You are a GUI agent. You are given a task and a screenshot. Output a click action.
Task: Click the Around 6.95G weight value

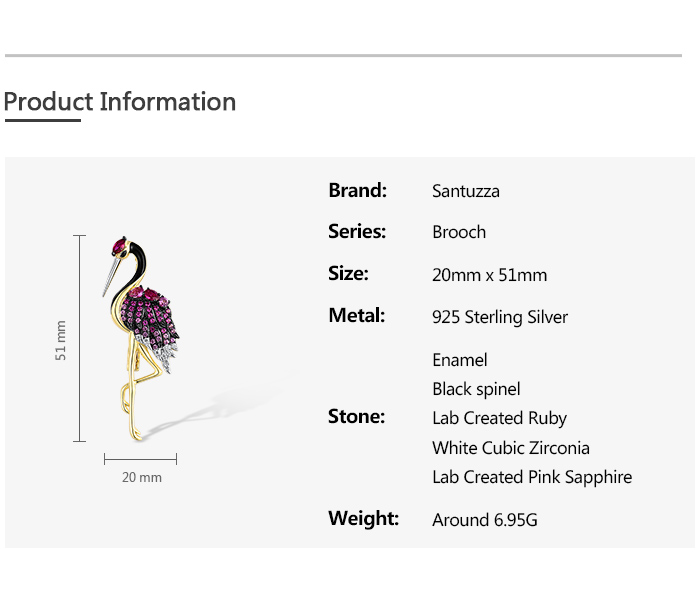point(485,520)
